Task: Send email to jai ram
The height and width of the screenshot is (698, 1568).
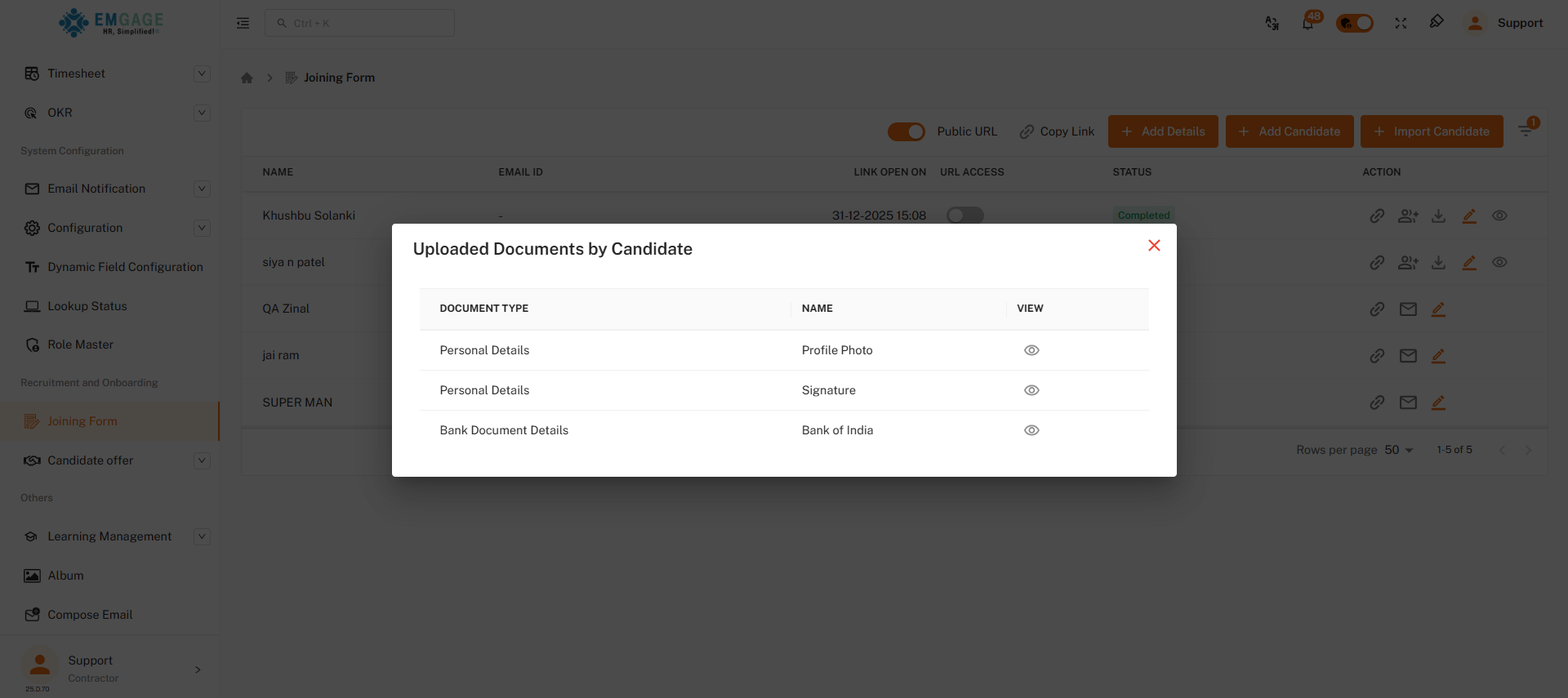Action: coord(1408,355)
